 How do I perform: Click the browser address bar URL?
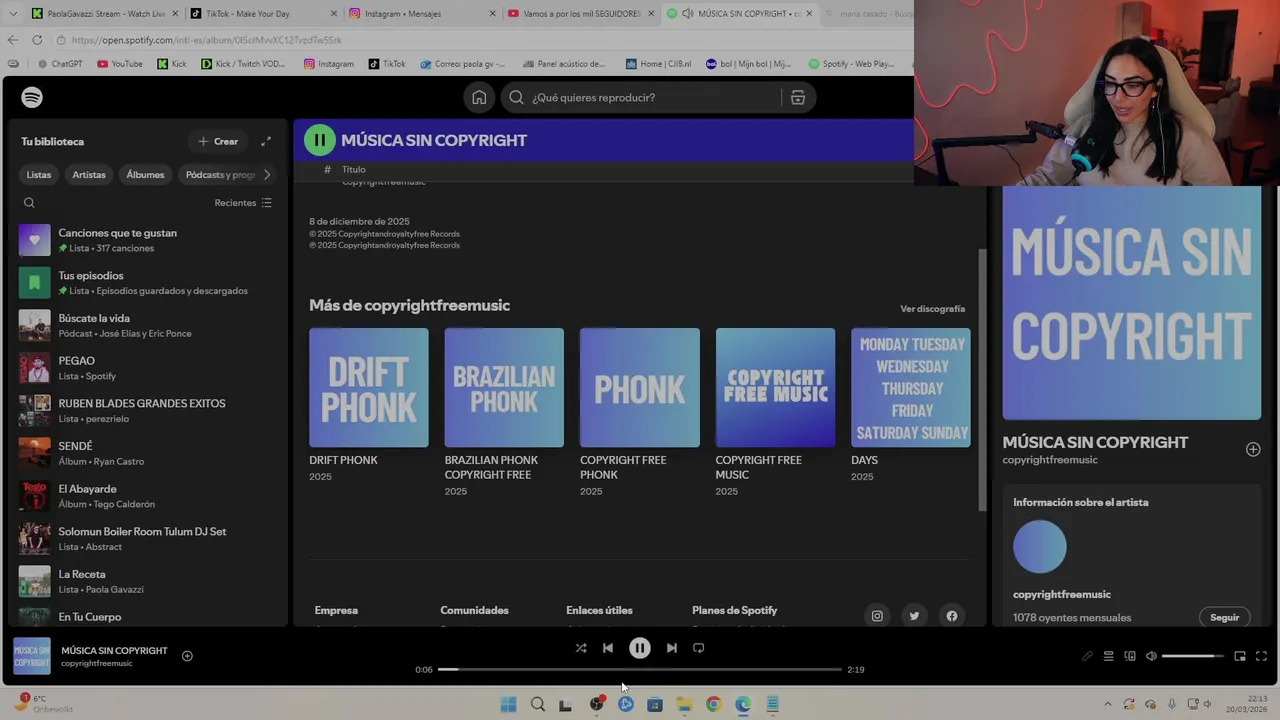click(207, 40)
